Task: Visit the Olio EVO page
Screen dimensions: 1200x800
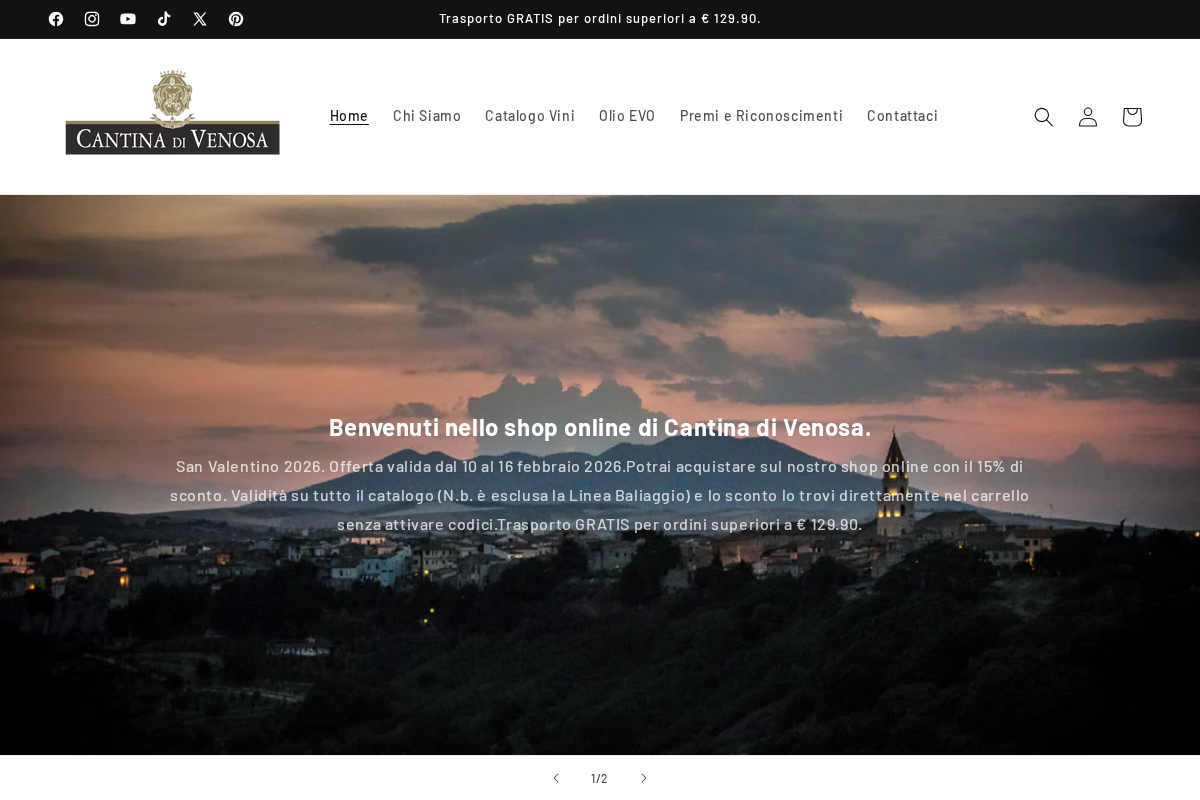Action: click(627, 116)
